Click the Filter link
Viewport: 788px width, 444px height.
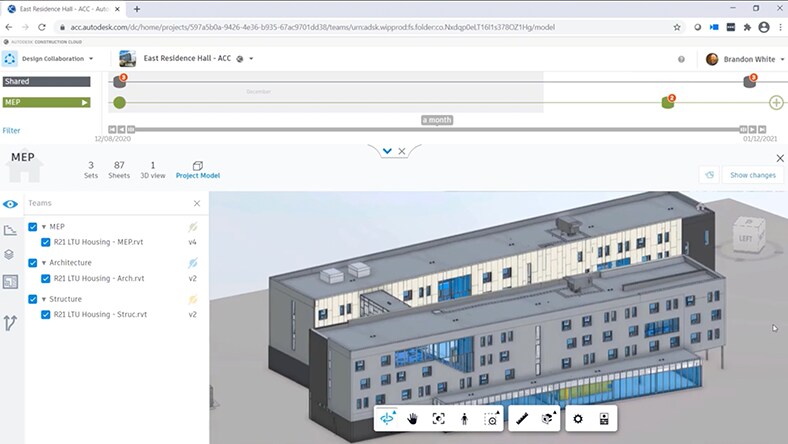click(11, 131)
